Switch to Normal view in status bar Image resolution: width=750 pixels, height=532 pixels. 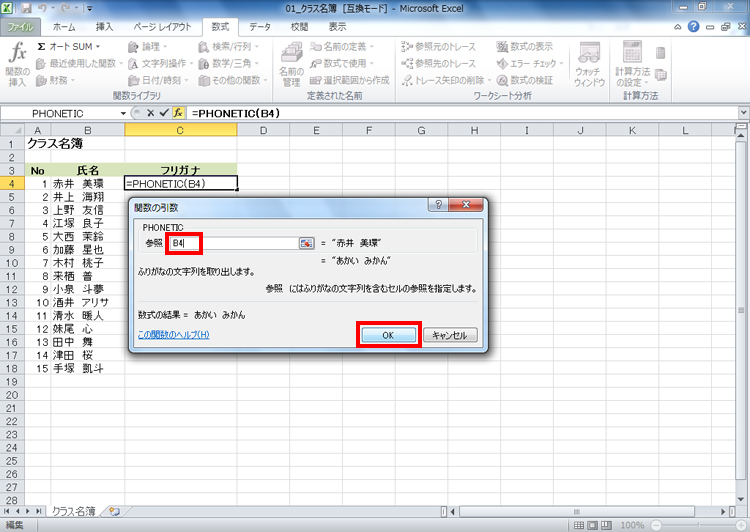point(579,525)
